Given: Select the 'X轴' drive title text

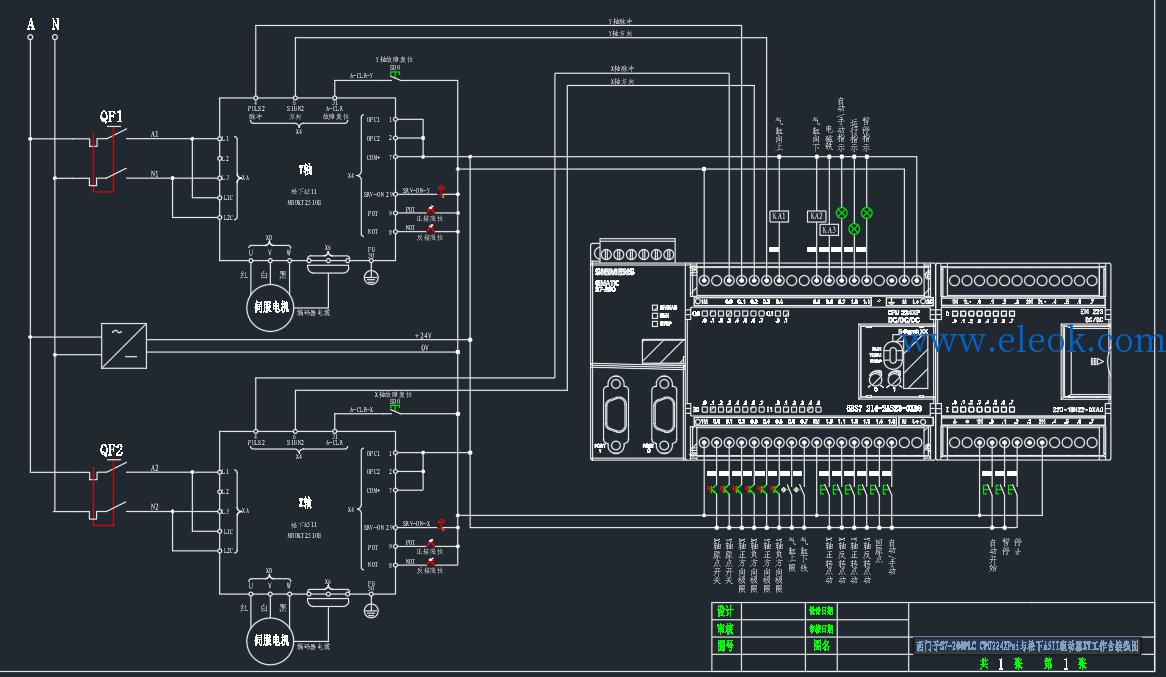Looking at the screenshot, I should click(305, 503).
